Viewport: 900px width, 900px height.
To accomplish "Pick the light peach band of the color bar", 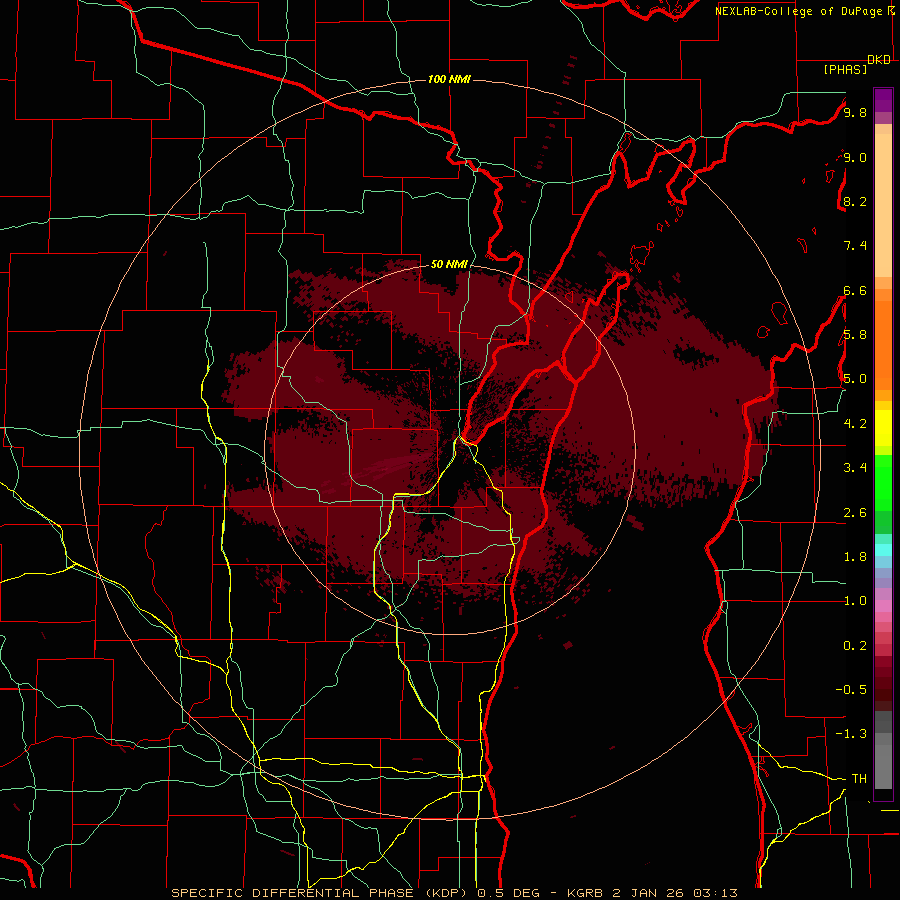I will coord(883,207).
